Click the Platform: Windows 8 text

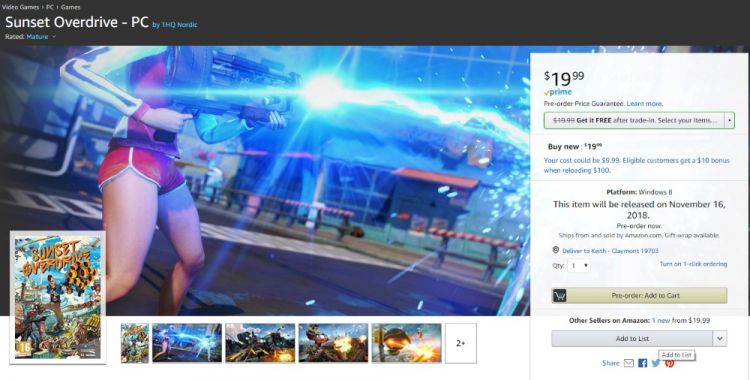click(x=639, y=192)
